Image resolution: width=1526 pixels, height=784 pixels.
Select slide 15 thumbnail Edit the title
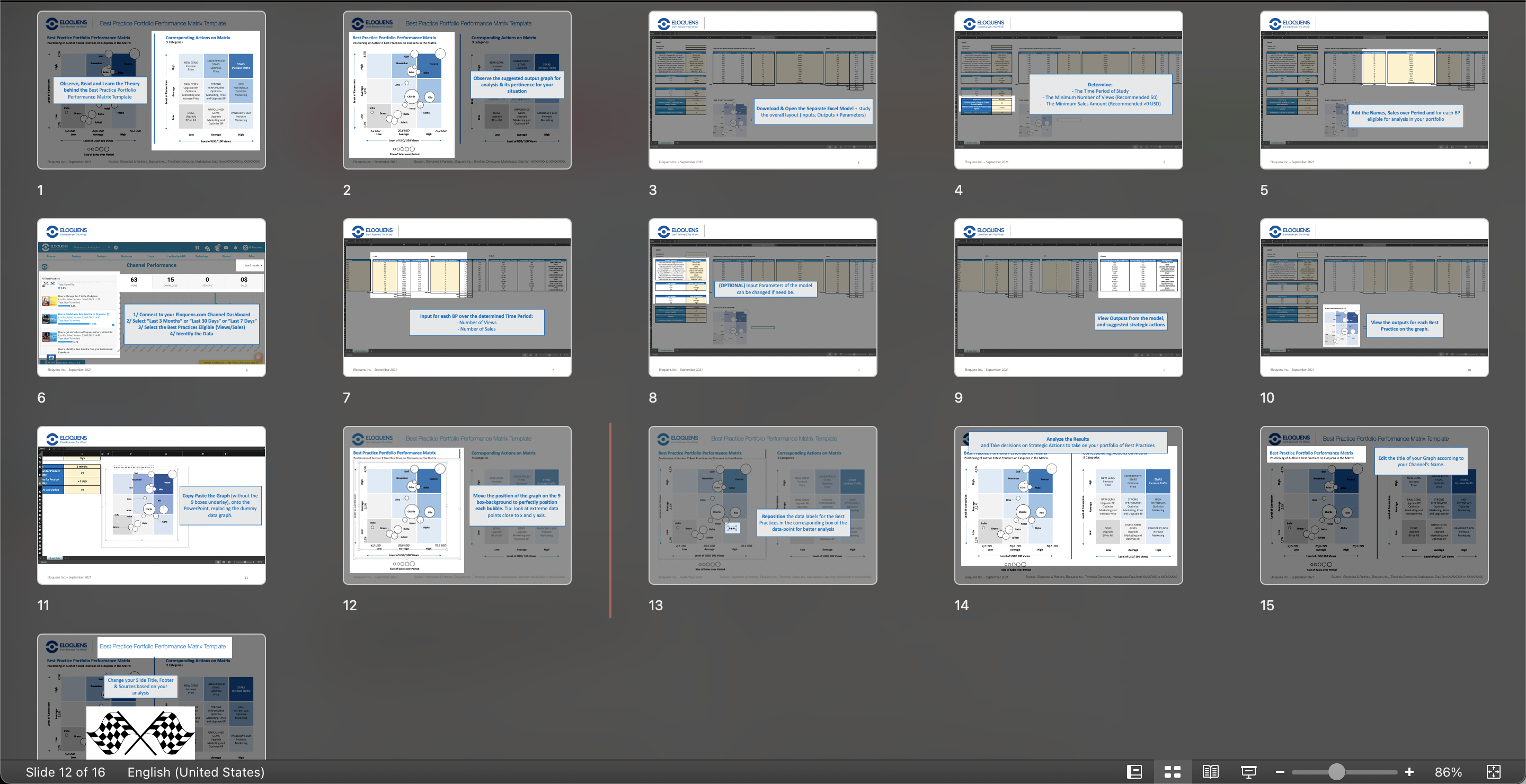1374,505
